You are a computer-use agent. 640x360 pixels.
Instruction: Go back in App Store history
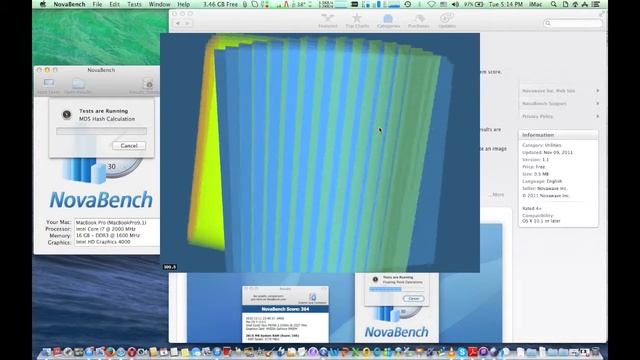(x=178, y=23)
